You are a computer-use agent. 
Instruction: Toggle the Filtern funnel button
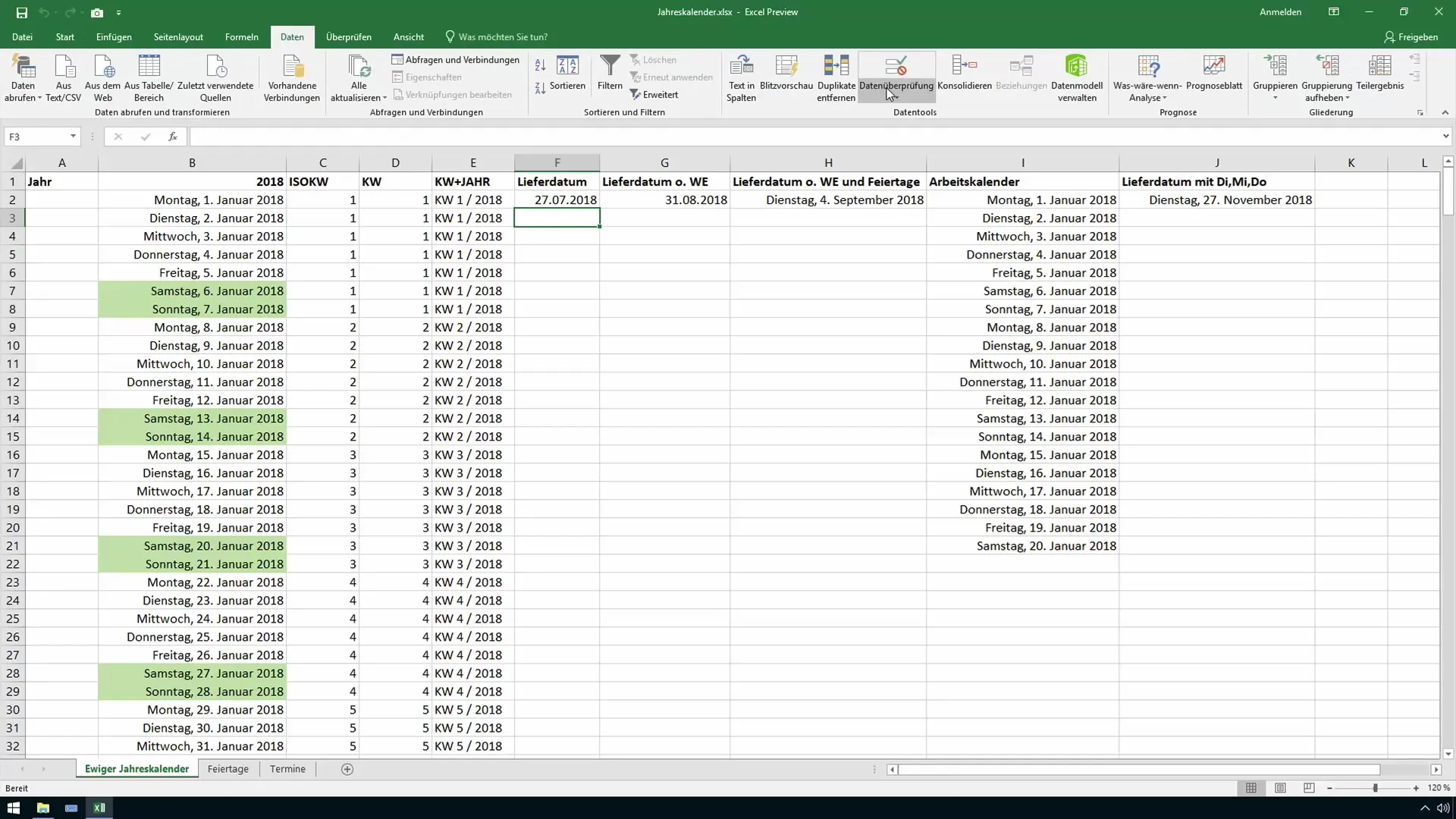[x=610, y=73]
